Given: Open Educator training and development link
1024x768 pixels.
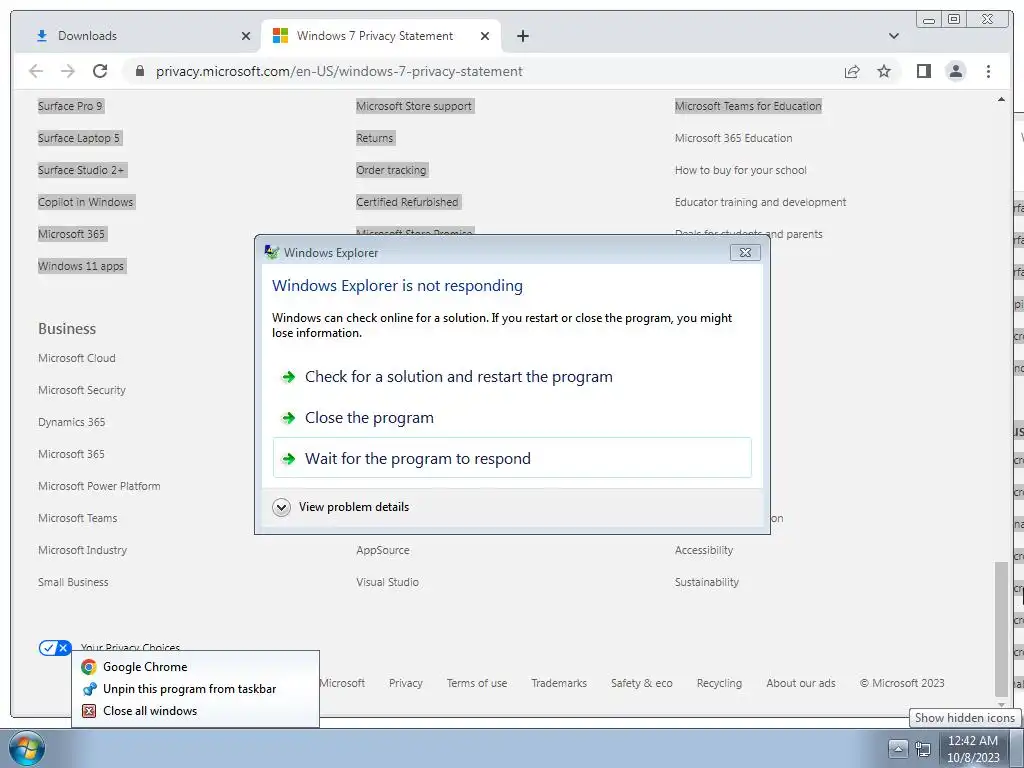Looking at the screenshot, I should tap(760, 202).
